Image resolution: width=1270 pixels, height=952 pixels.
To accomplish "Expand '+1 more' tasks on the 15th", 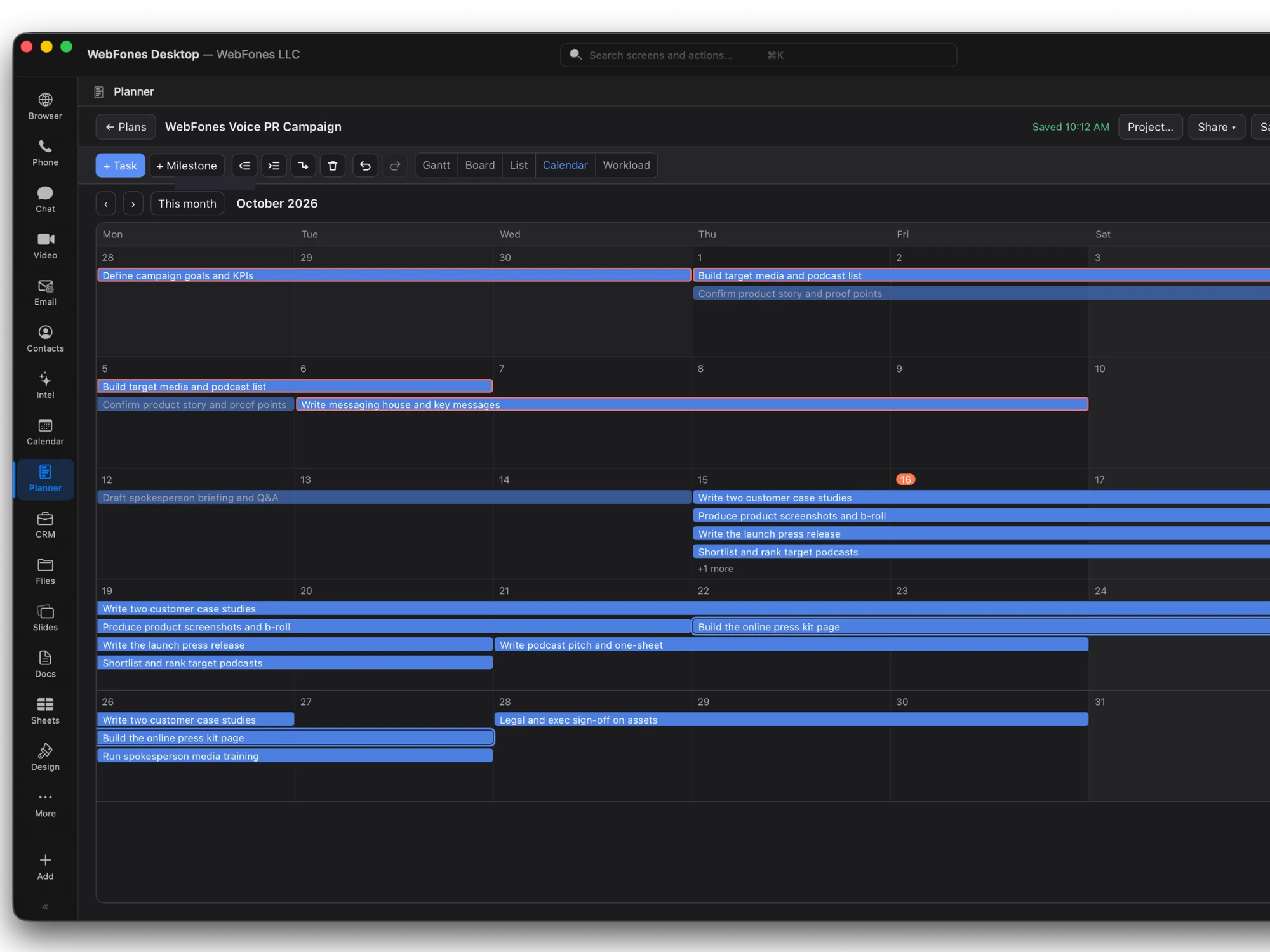I will pyautogui.click(x=716, y=569).
